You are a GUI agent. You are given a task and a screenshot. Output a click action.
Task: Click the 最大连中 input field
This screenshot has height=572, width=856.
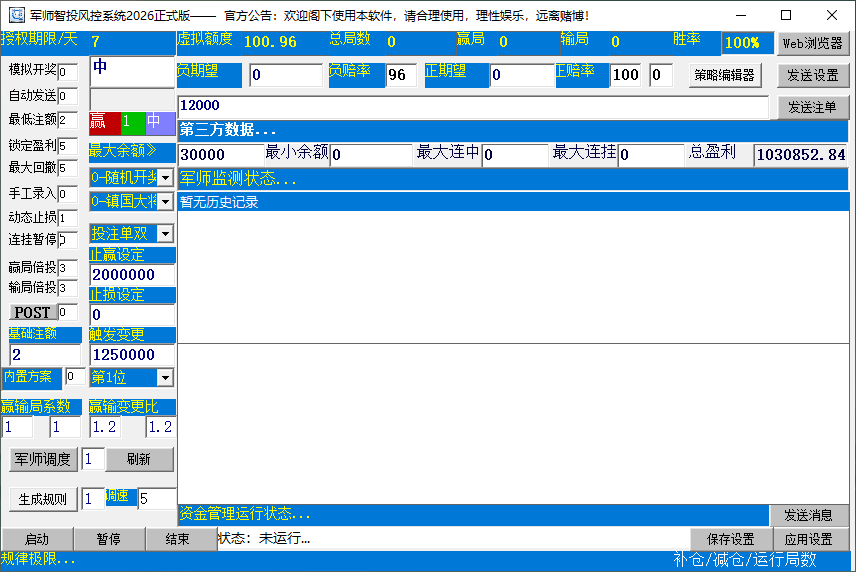pyautogui.click(x=515, y=154)
